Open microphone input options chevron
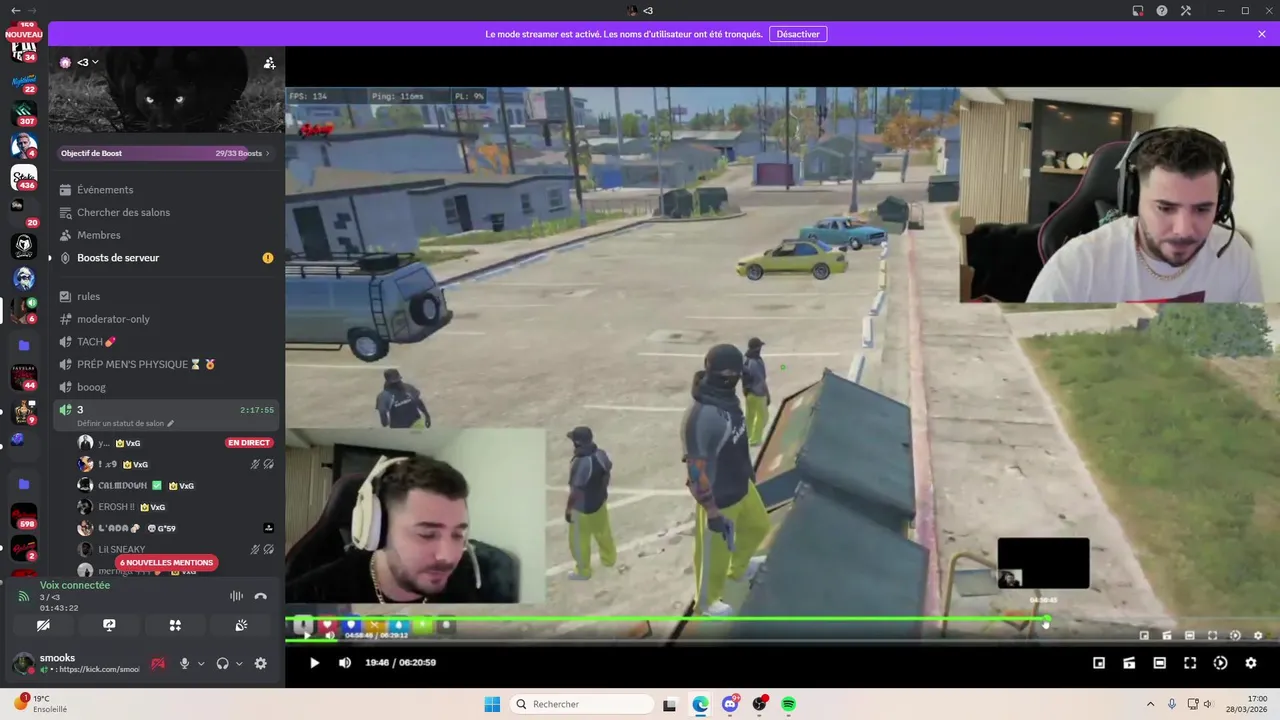Viewport: 1280px width, 720px height. pyautogui.click(x=201, y=663)
